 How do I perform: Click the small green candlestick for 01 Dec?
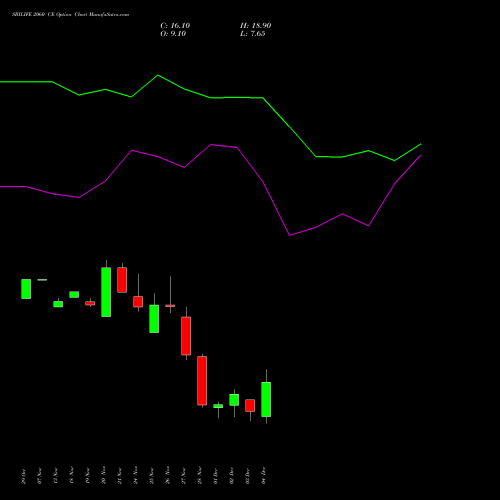218,406
